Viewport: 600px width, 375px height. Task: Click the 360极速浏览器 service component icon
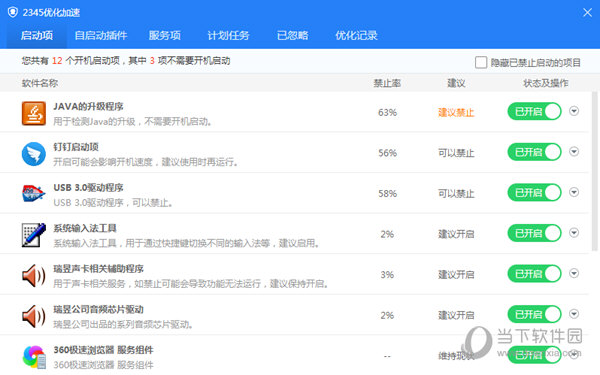tap(34, 357)
